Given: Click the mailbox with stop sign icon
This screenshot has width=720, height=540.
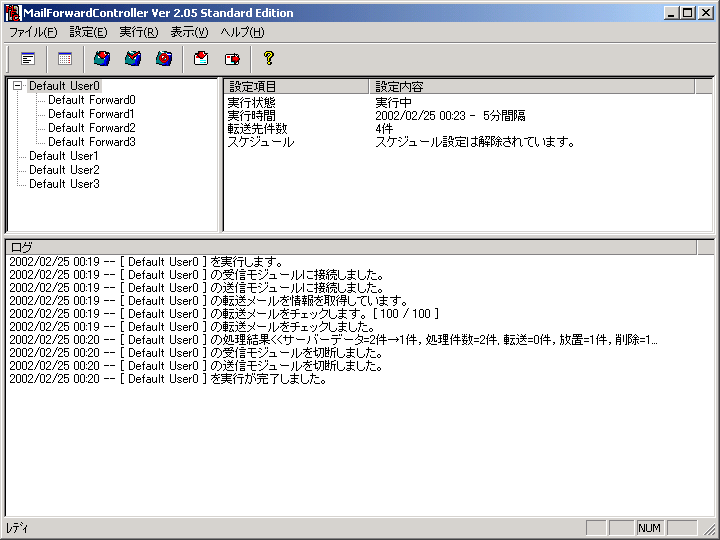Looking at the screenshot, I should click(x=164, y=58).
